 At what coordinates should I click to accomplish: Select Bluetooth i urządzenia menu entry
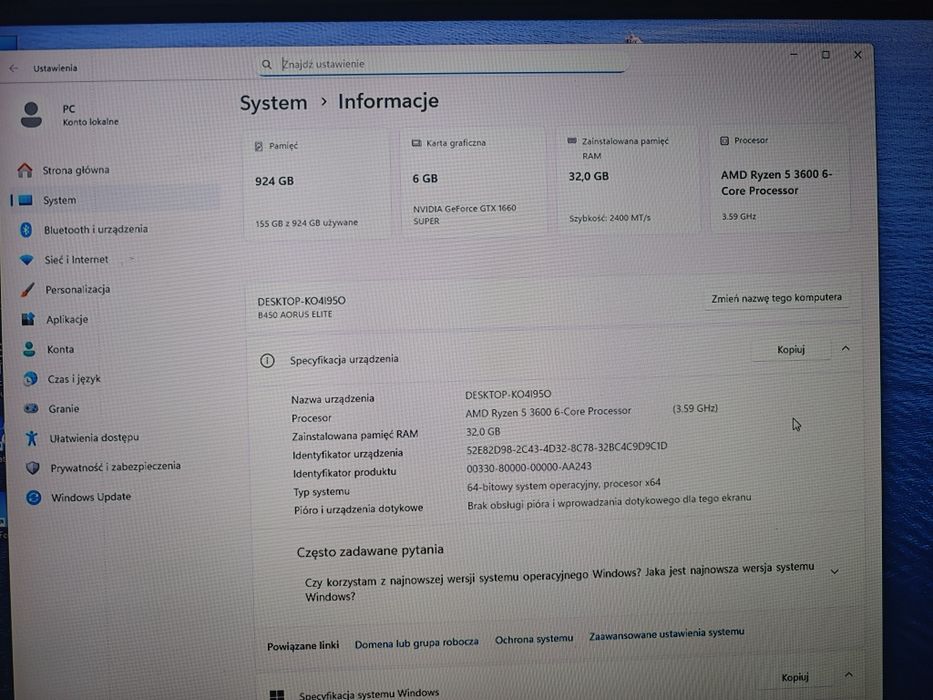tap(96, 229)
